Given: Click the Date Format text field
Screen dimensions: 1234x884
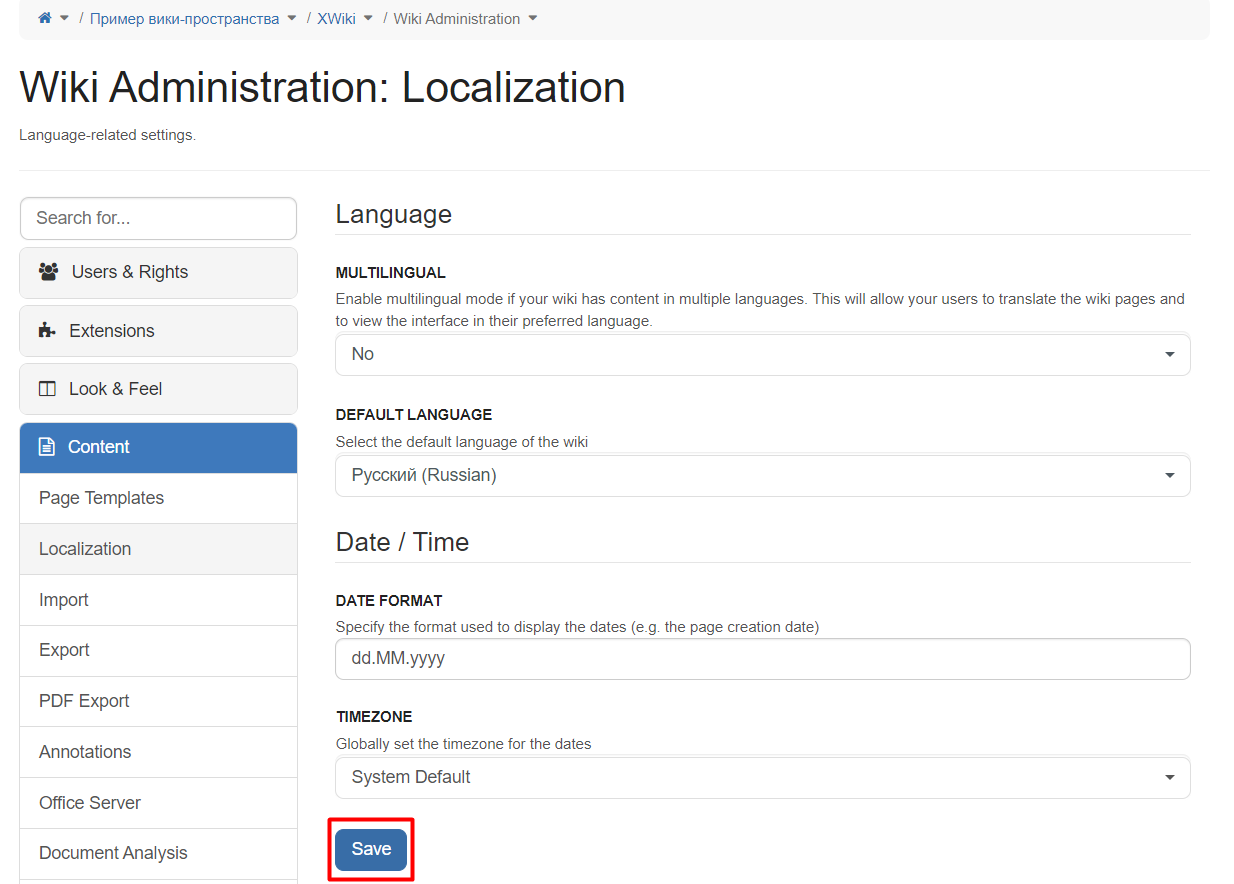Looking at the screenshot, I should [762, 659].
